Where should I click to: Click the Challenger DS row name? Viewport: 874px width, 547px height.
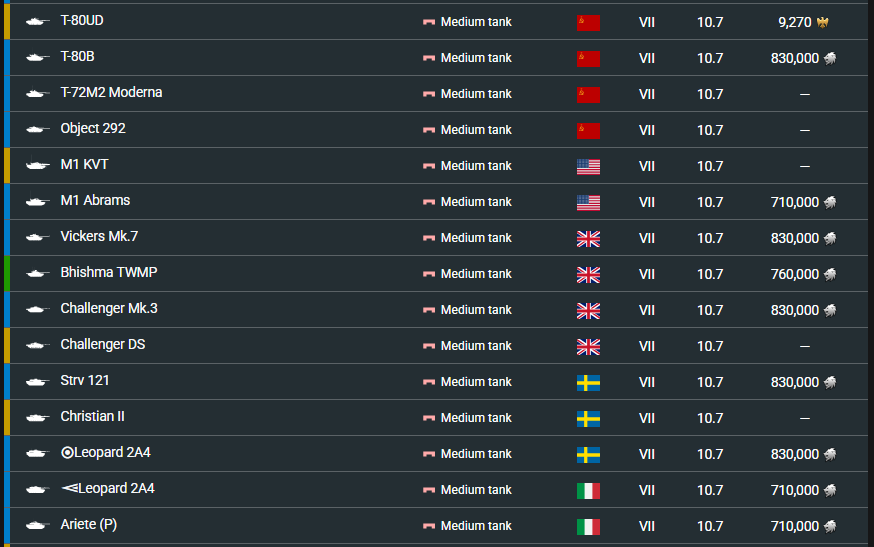coord(102,345)
